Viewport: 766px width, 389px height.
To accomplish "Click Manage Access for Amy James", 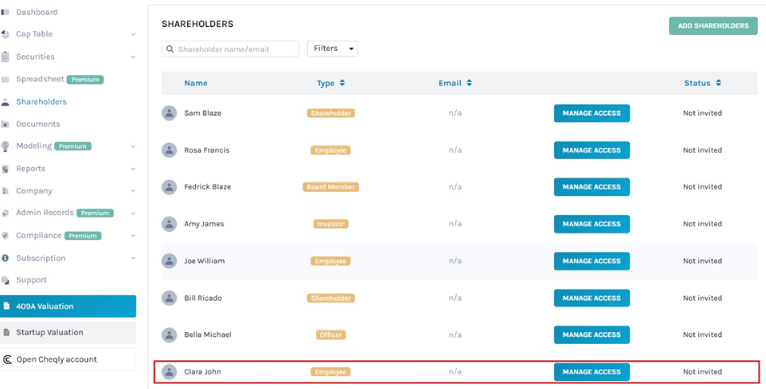I will [x=592, y=224].
